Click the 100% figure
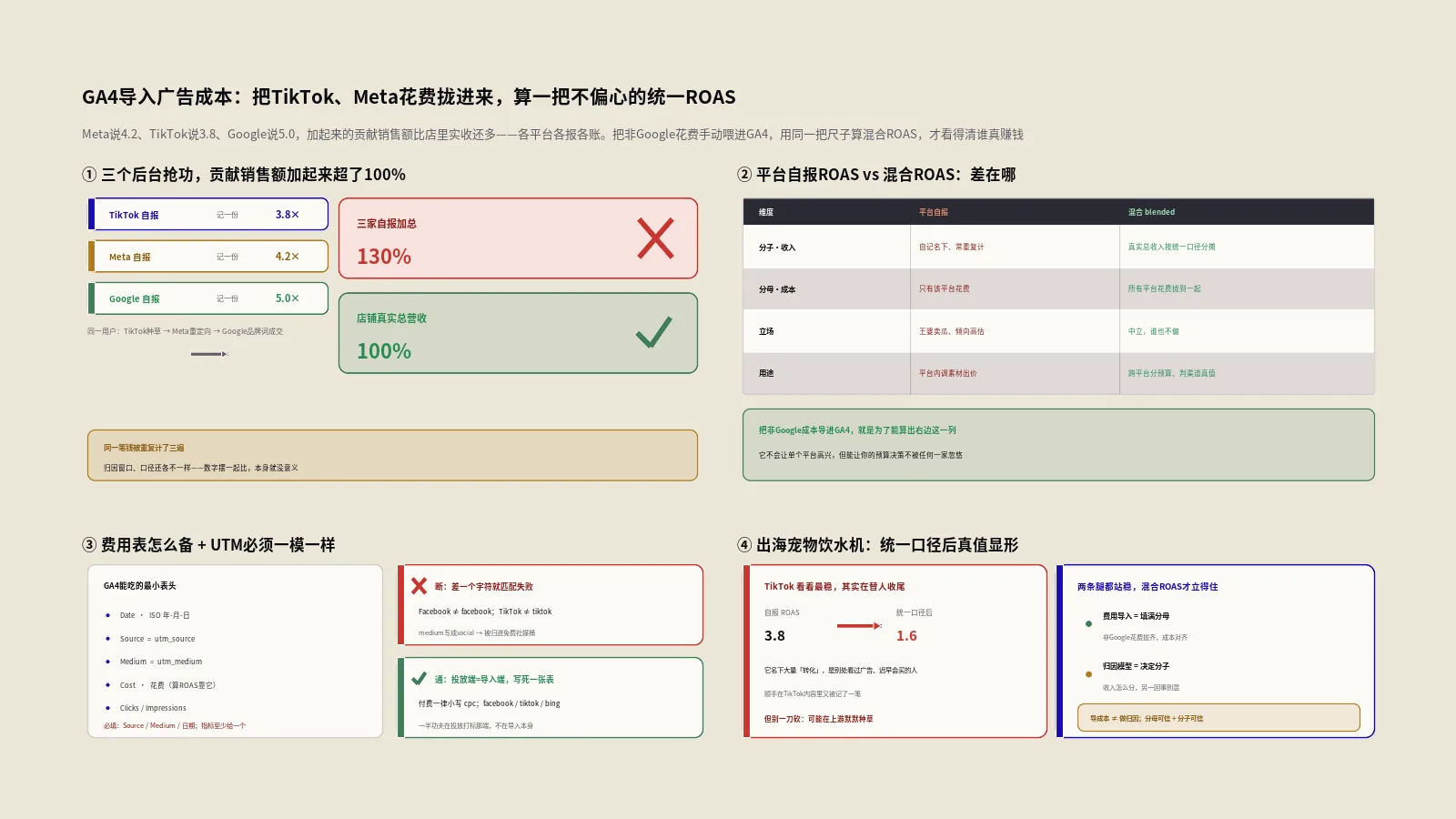Screen dimensions: 1456x819 [x=384, y=351]
